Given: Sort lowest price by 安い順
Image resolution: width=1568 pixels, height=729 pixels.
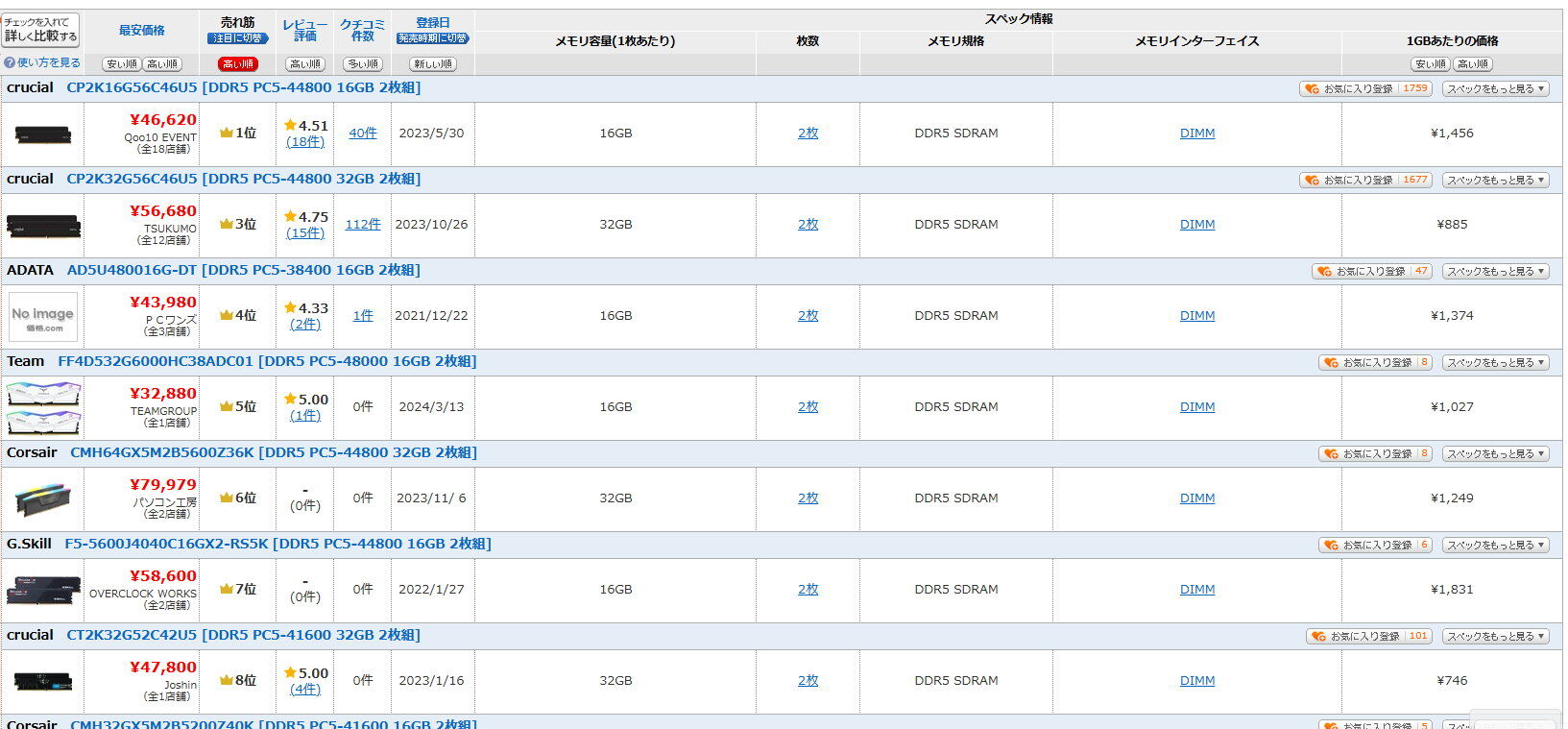Looking at the screenshot, I should click(x=122, y=64).
